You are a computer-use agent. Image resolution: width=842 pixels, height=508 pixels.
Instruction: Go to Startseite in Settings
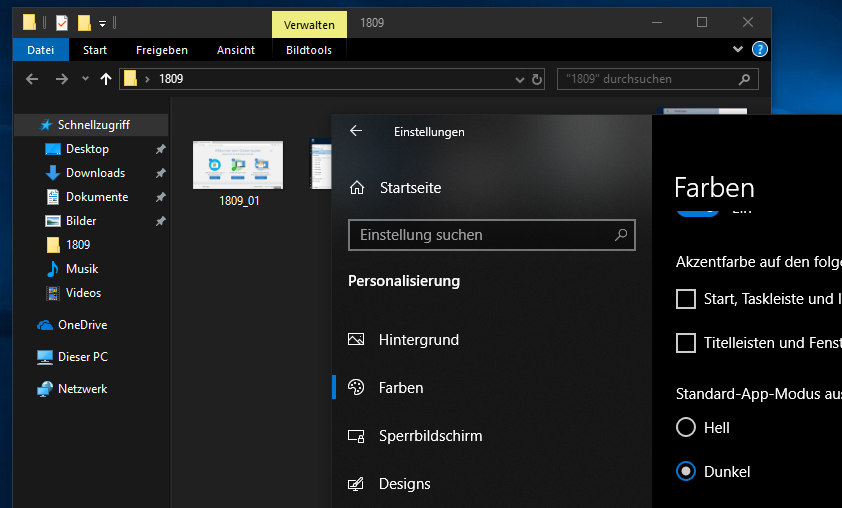pos(409,188)
